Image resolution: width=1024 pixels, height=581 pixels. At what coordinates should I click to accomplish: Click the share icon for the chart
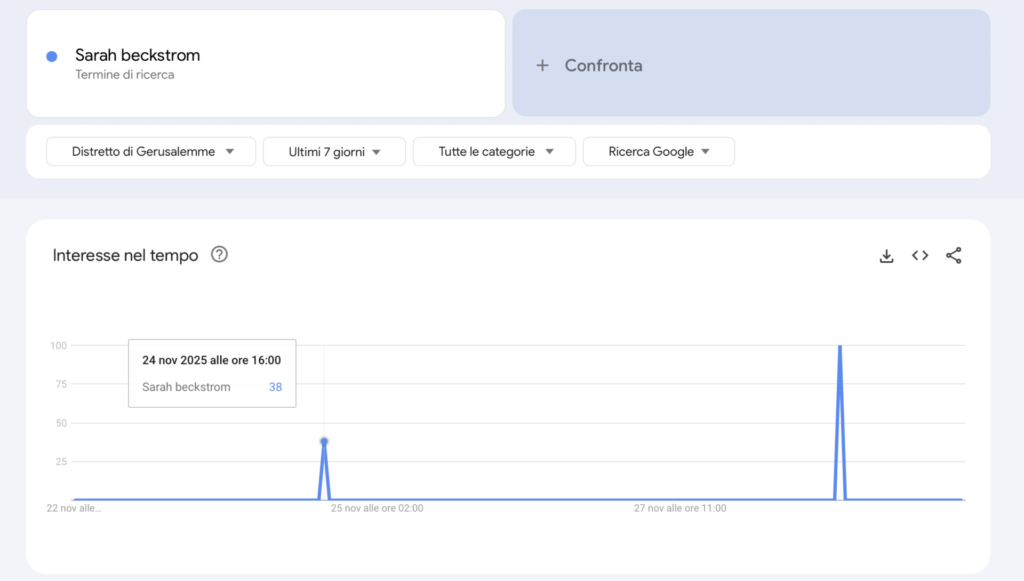[953, 256]
